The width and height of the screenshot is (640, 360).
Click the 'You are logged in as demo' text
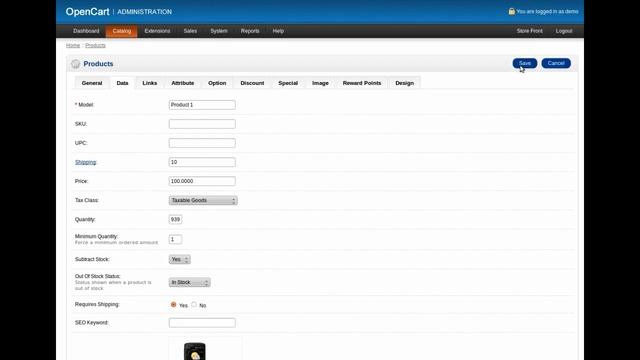pyautogui.click(x=547, y=11)
